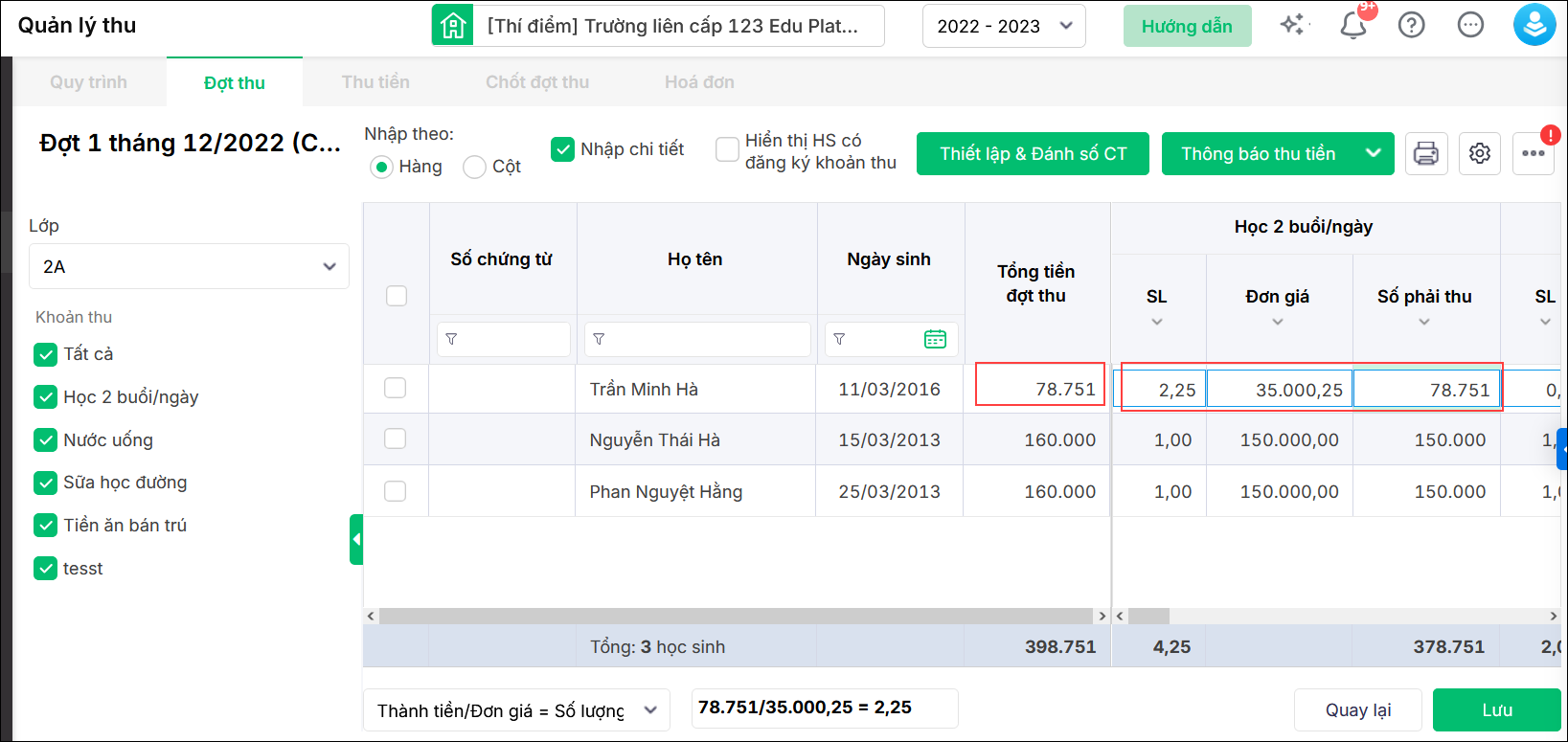The image size is (1568, 742).
Task: Uncheck the tesst checkbox
Action: [45, 568]
